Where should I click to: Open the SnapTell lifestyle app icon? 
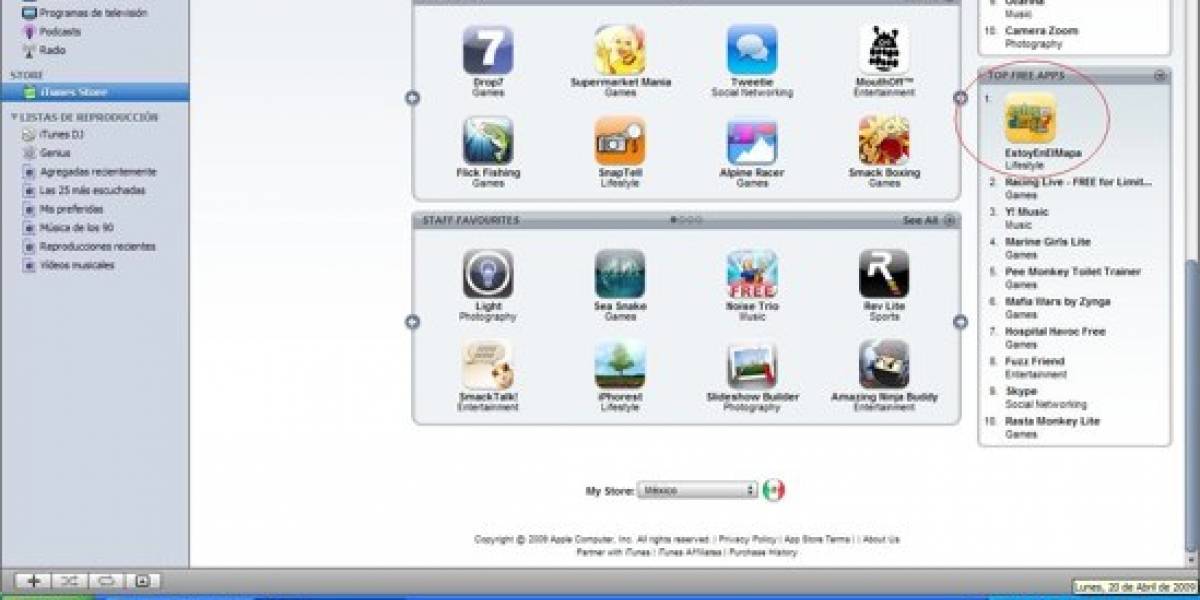pos(620,141)
